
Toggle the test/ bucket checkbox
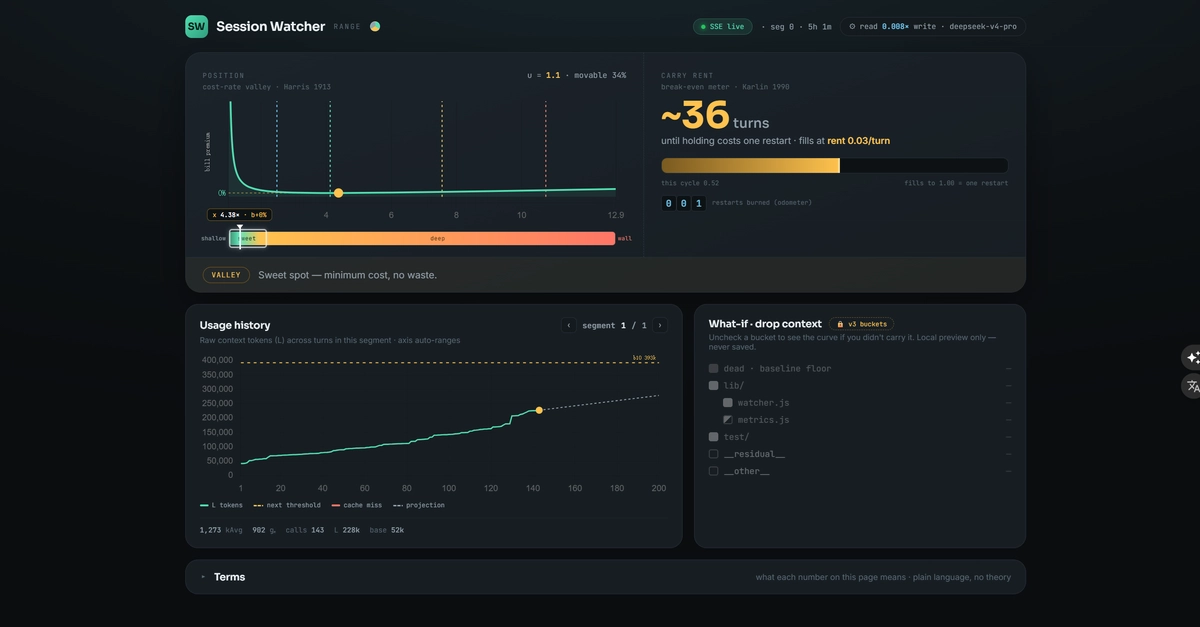(x=714, y=437)
